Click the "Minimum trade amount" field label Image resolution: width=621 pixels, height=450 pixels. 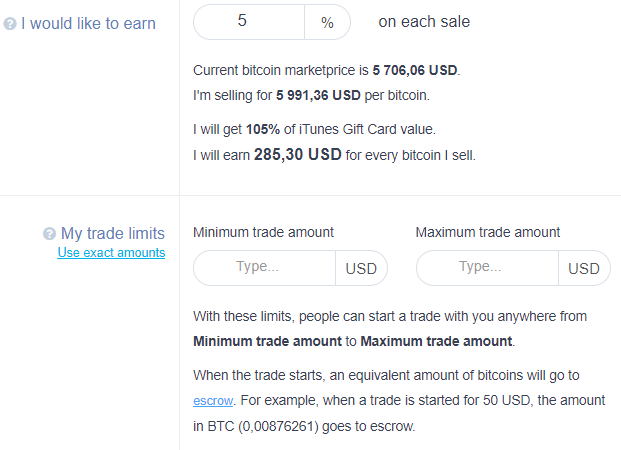tap(263, 232)
